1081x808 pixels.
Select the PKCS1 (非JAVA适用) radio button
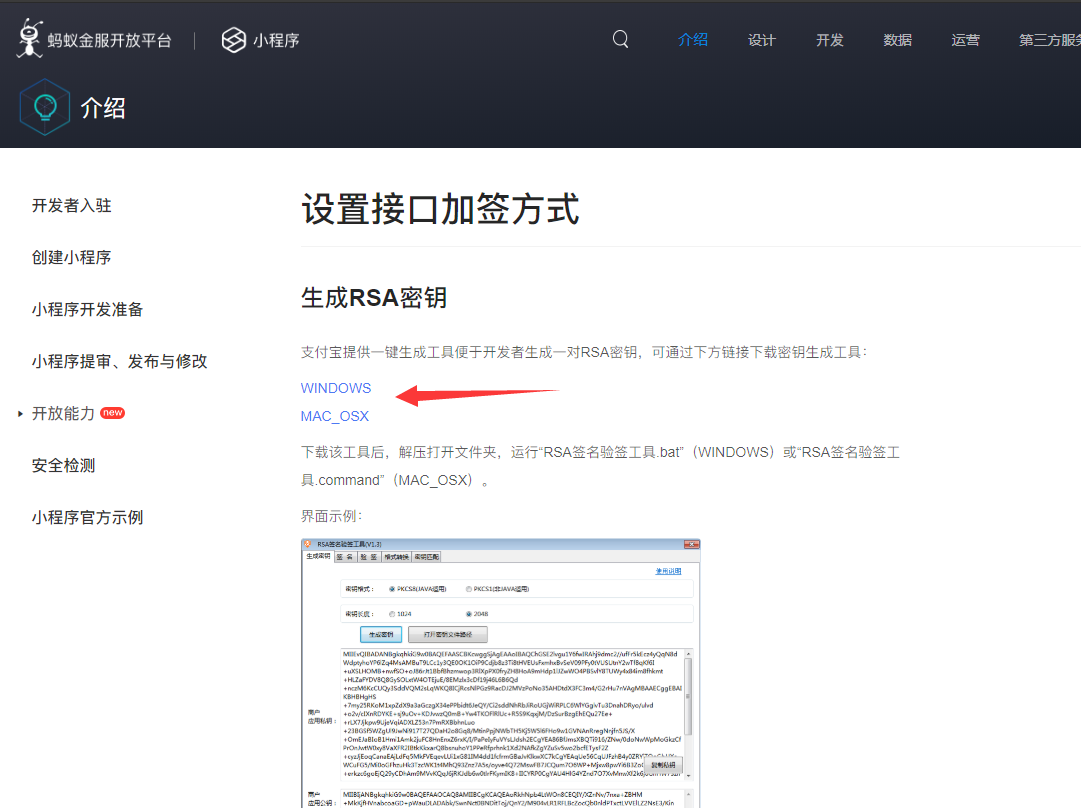pyautogui.click(x=470, y=589)
